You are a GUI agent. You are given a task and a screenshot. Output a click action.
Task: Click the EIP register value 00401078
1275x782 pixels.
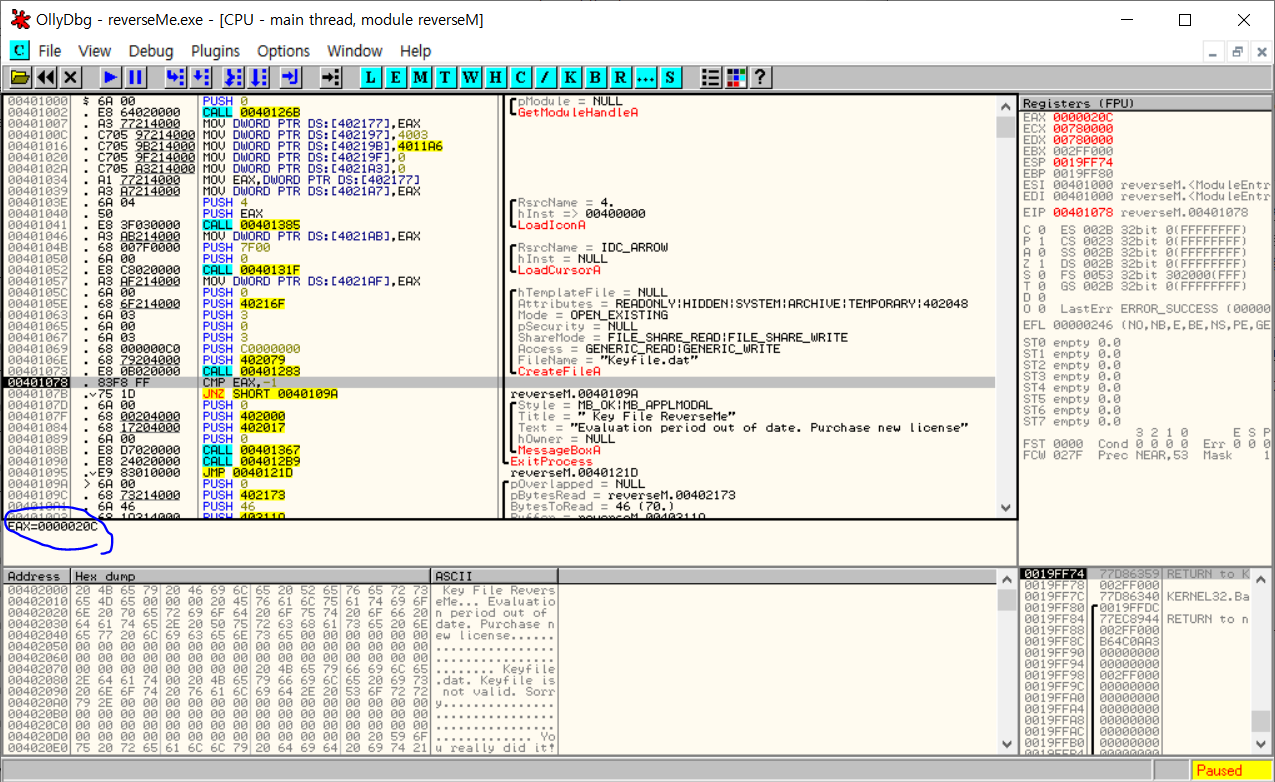tap(1083, 212)
